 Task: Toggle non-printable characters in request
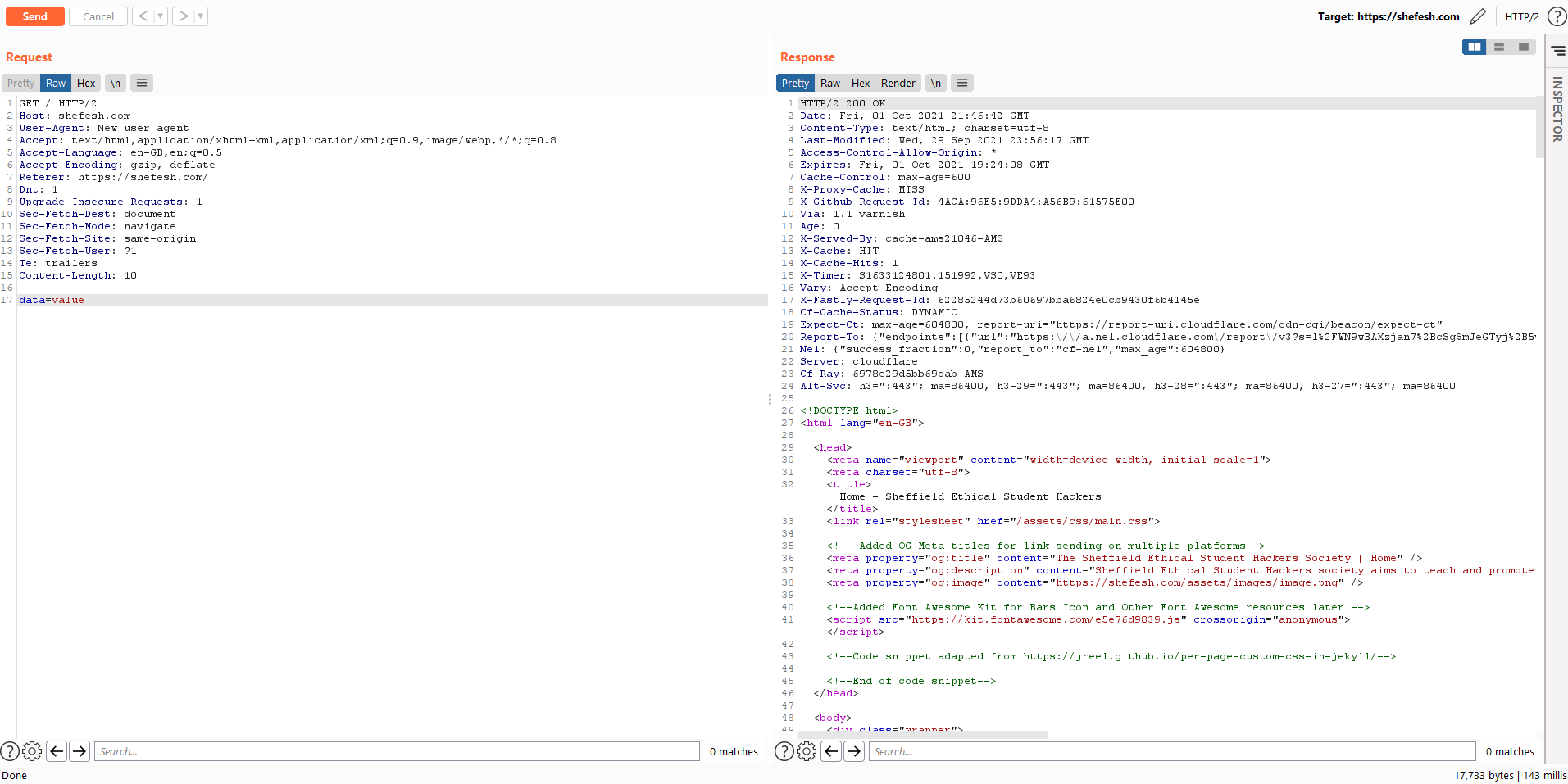click(116, 83)
